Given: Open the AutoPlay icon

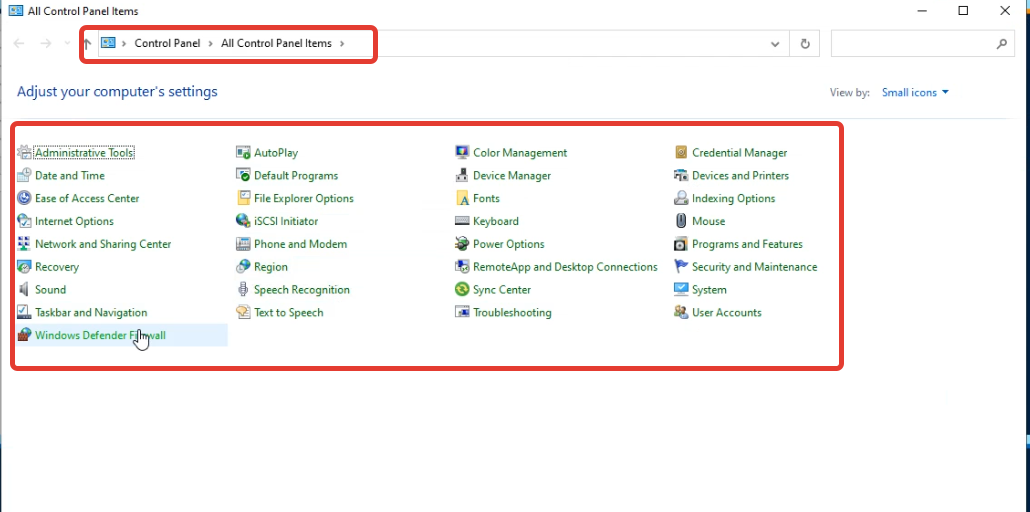Looking at the screenshot, I should (243, 152).
